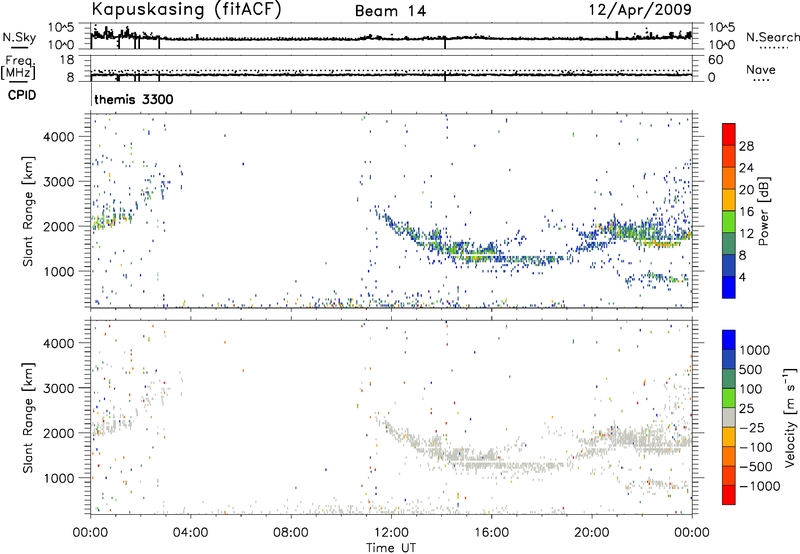The image size is (800, 554).
Task: Click the "N.Search" legend label
Action: (x=773, y=37)
